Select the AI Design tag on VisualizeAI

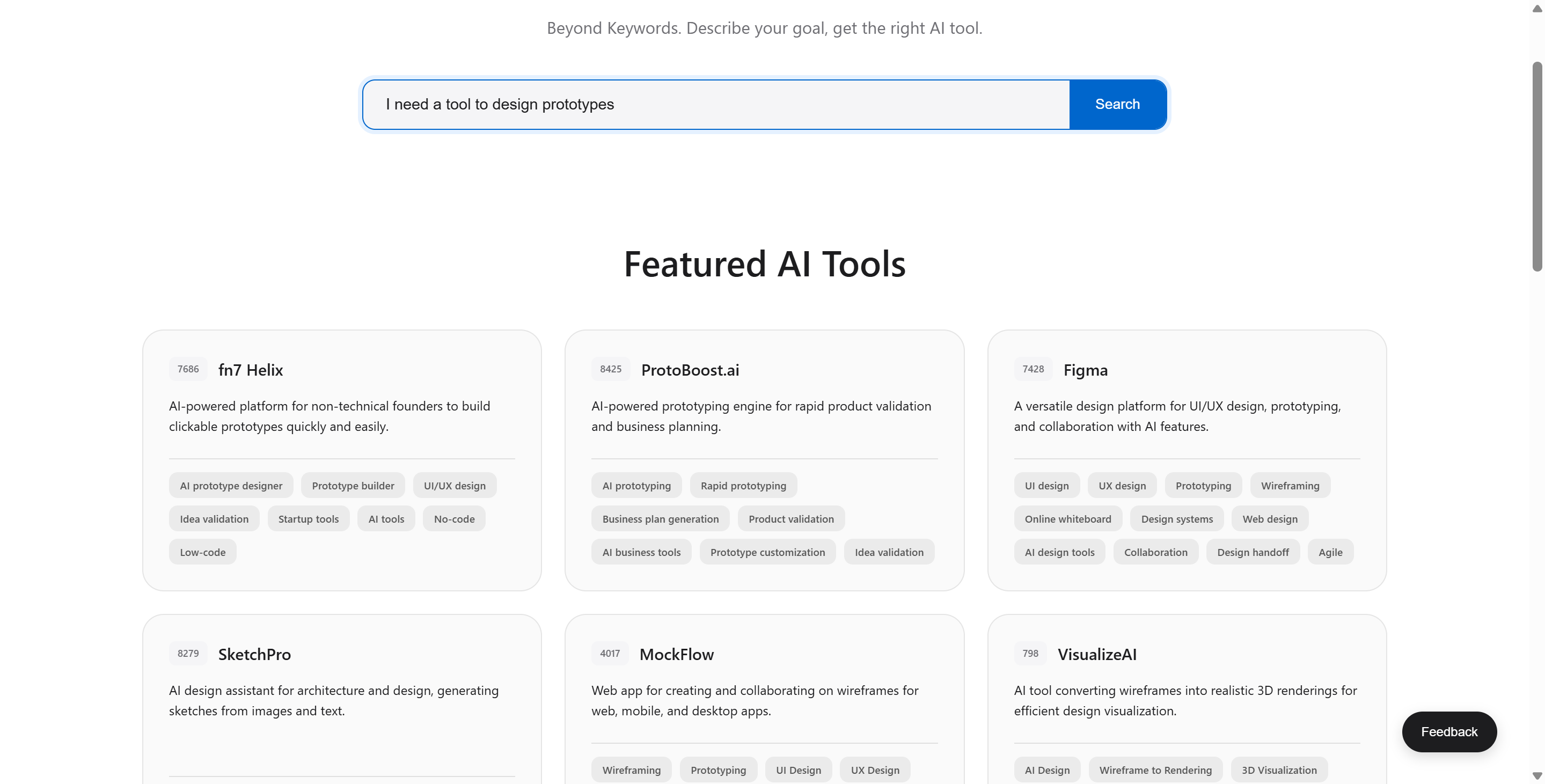pos(1047,770)
